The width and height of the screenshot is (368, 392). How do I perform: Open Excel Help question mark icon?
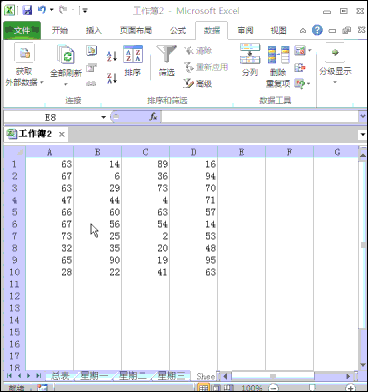pos(317,31)
